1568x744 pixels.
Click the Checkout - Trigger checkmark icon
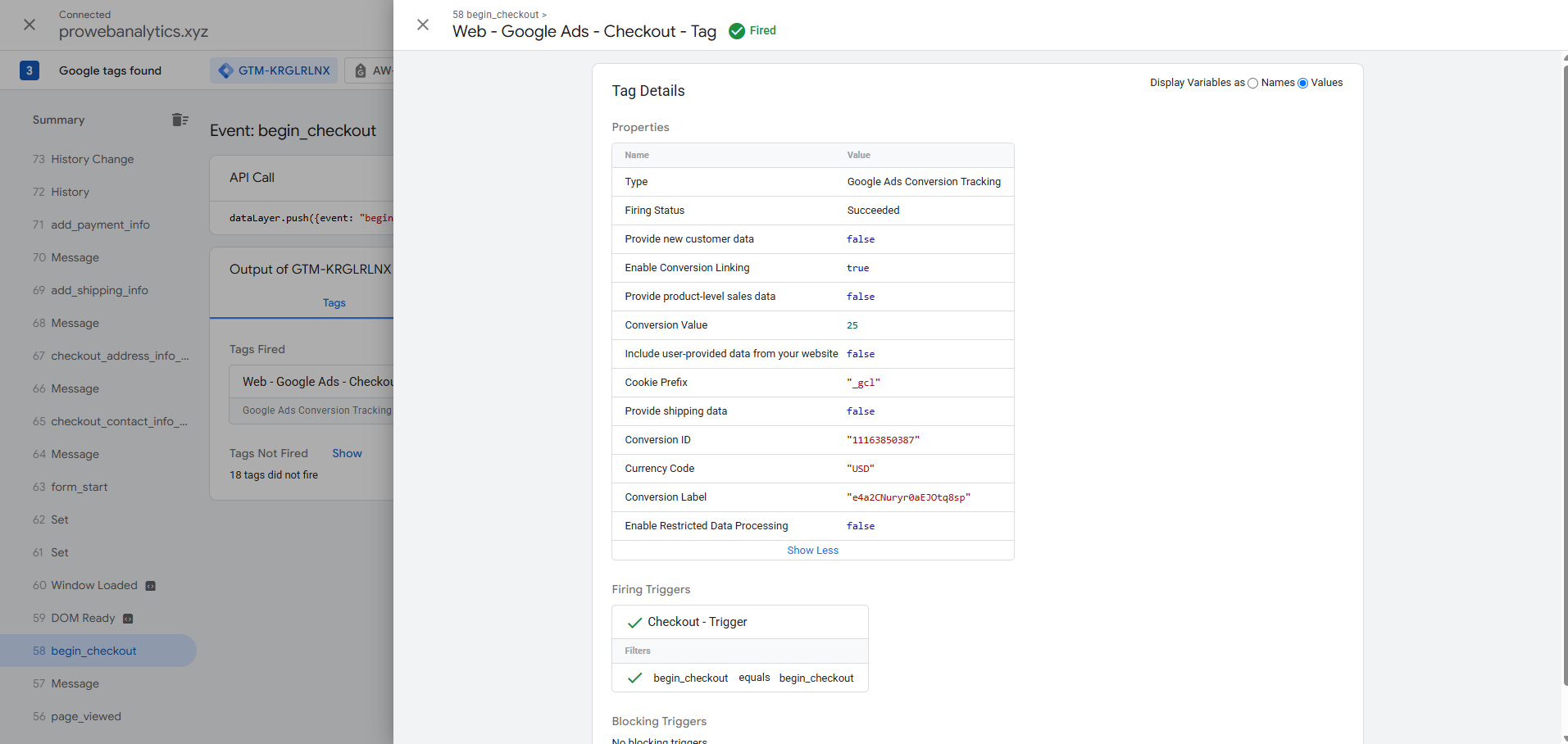(634, 623)
